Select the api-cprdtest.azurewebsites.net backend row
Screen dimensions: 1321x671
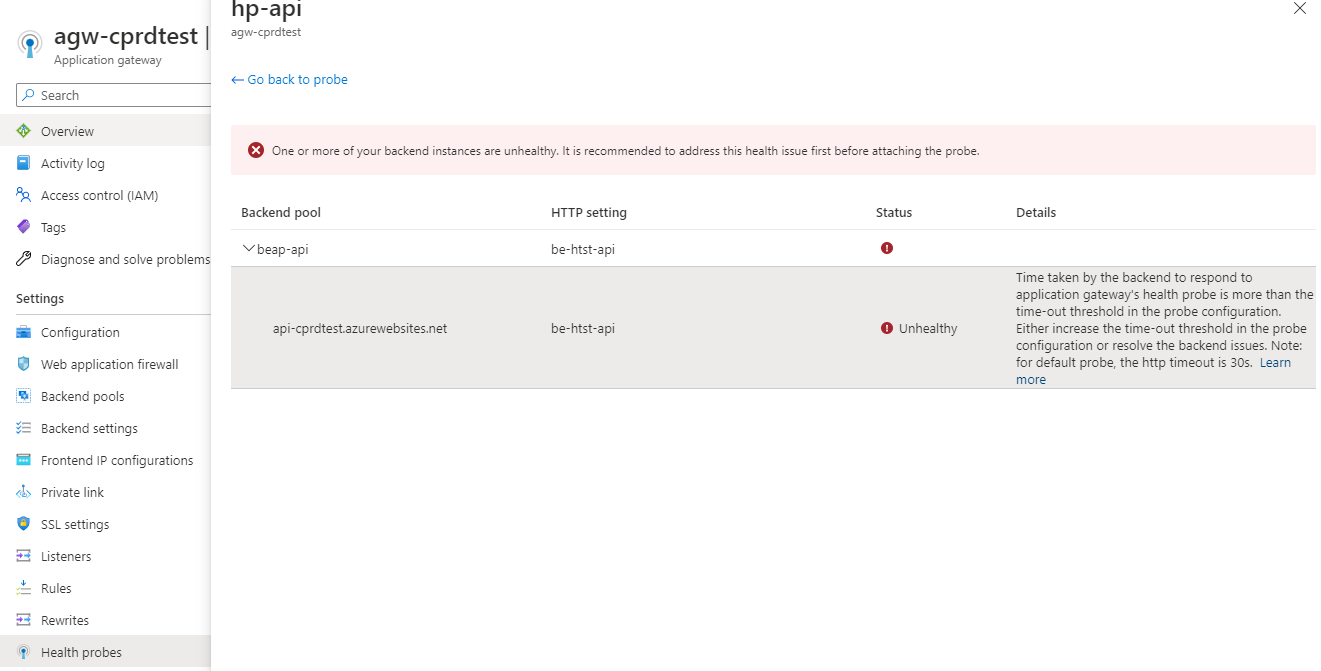tap(360, 327)
